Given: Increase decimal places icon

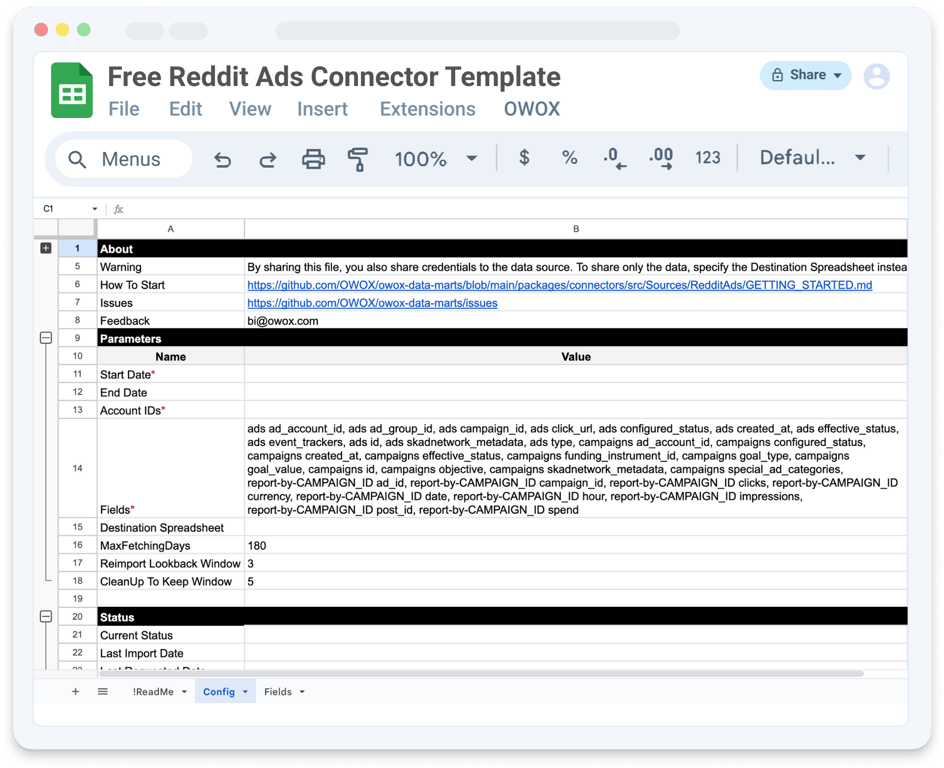Looking at the screenshot, I should coord(661,158).
